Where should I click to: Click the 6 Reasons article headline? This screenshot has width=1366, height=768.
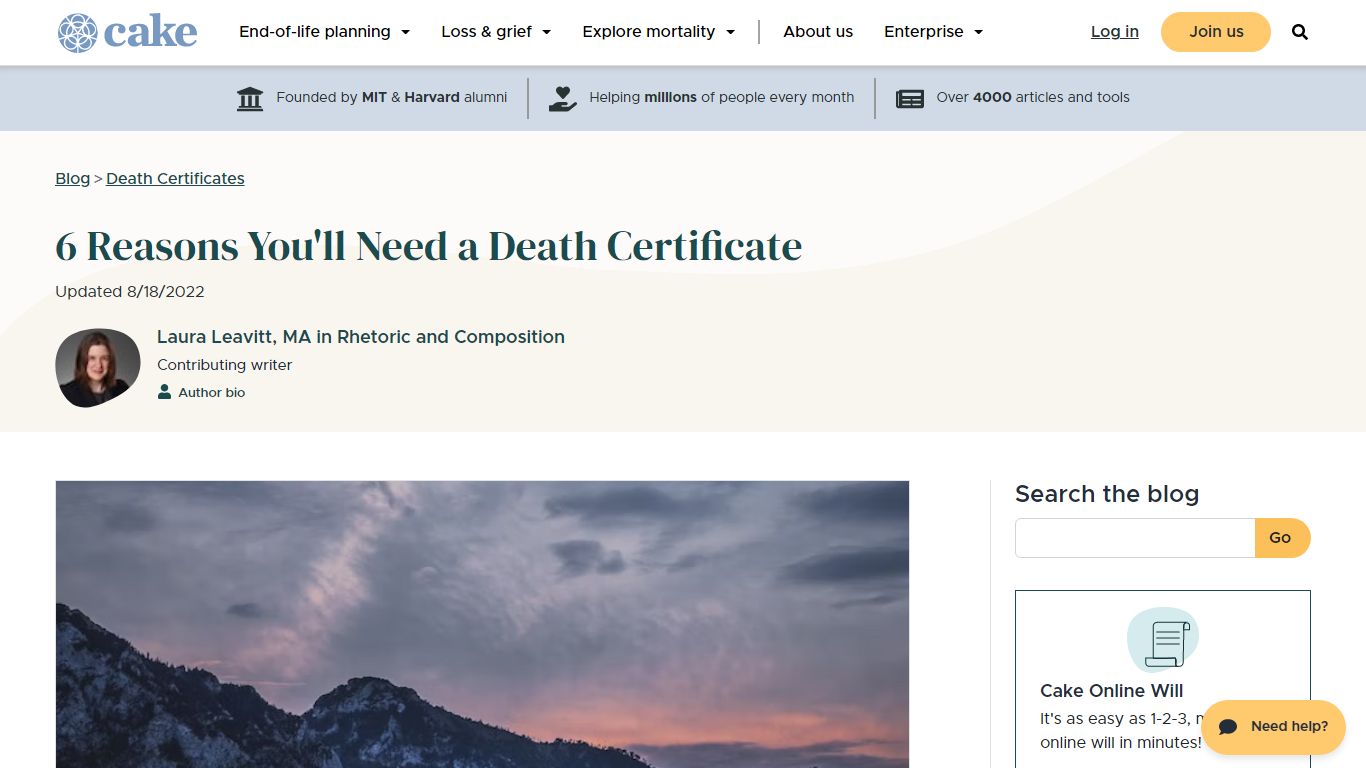coord(429,246)
